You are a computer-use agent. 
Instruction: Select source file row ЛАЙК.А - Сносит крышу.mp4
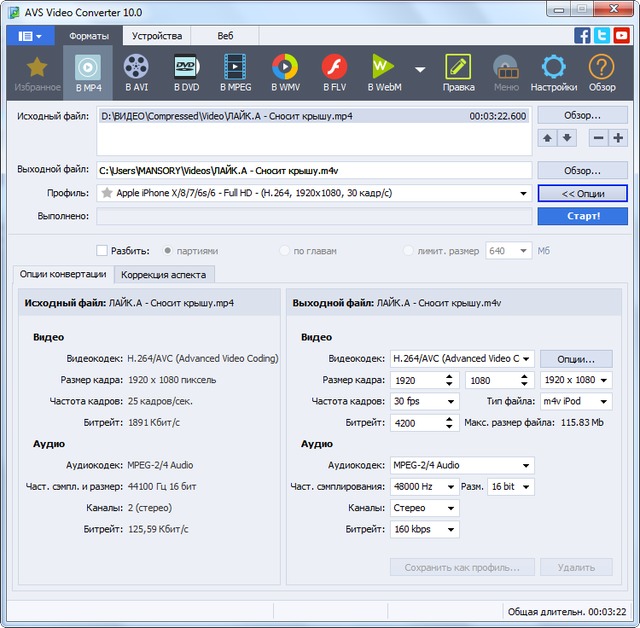point(314,116)
